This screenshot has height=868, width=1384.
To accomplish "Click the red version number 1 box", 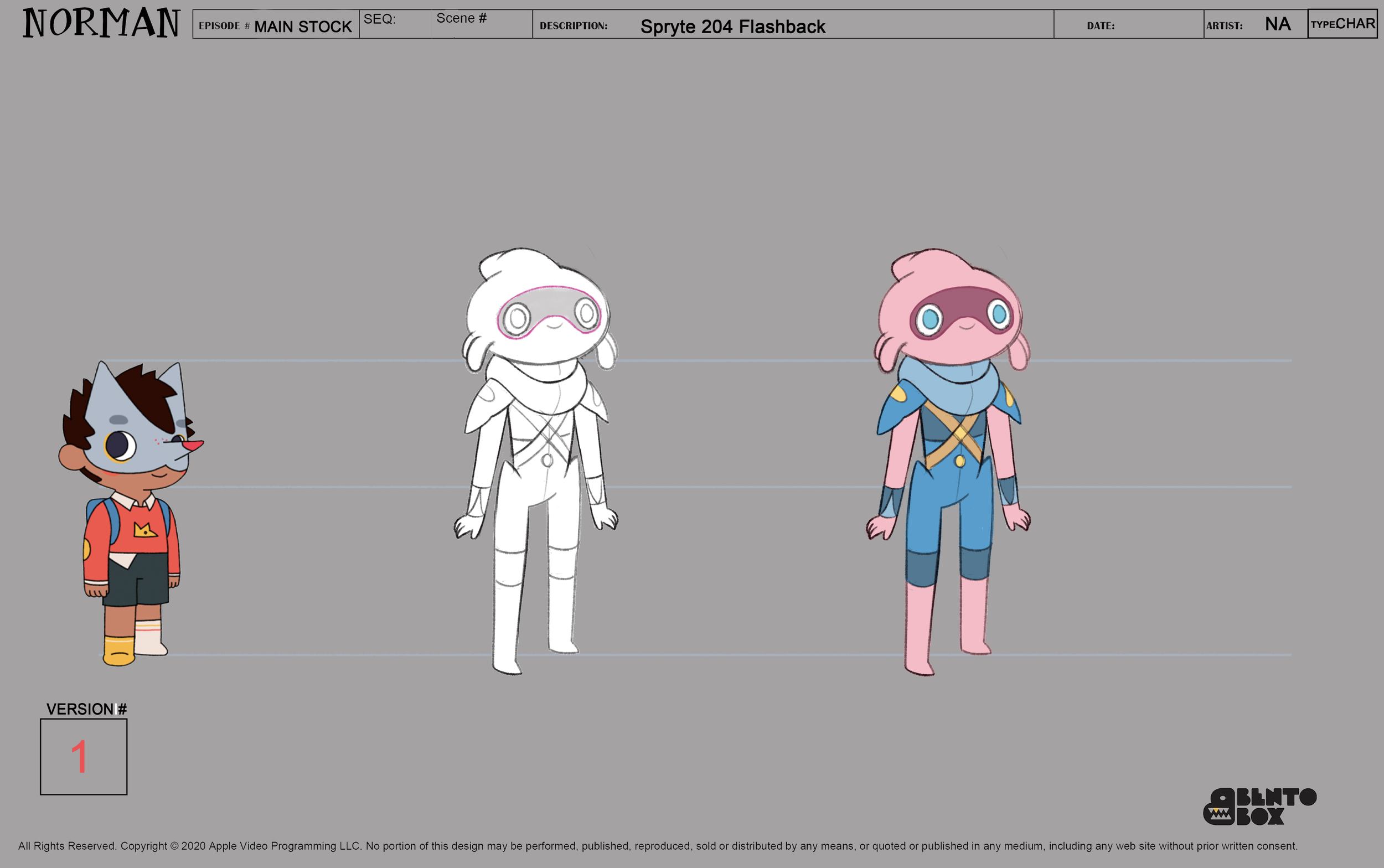I will click(84, 757).
